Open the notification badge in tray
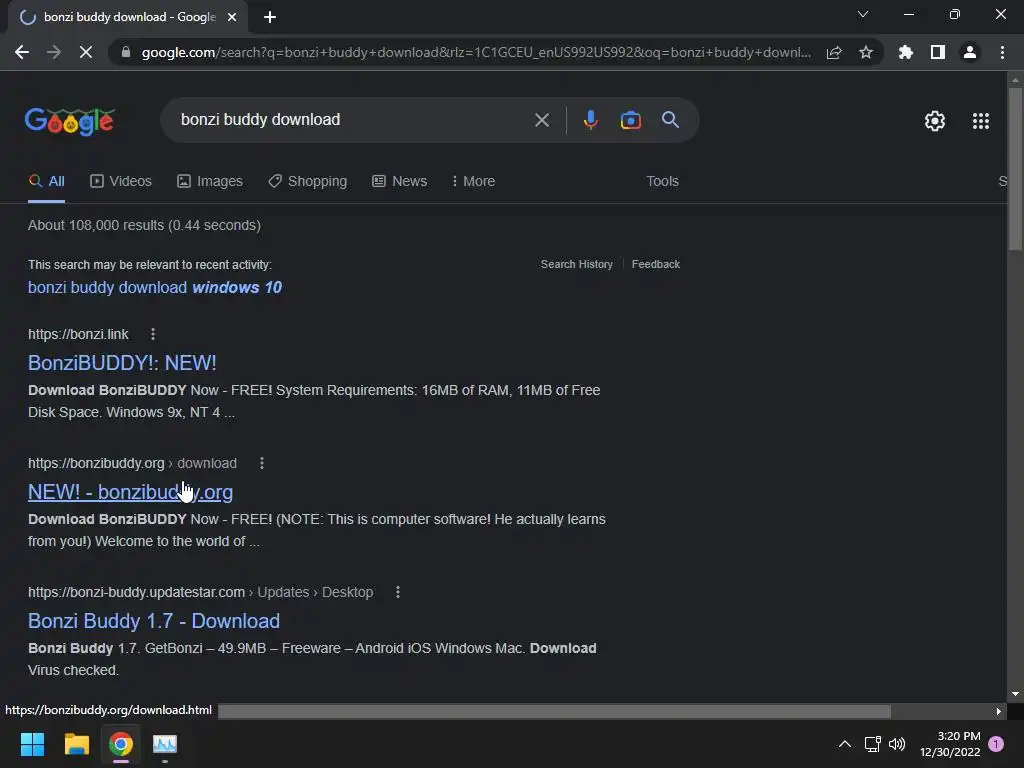 pos(996,744)
